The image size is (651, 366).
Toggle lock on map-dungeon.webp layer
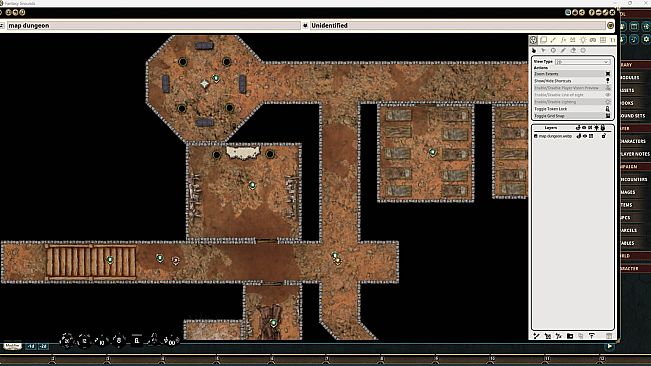point(604,136)
